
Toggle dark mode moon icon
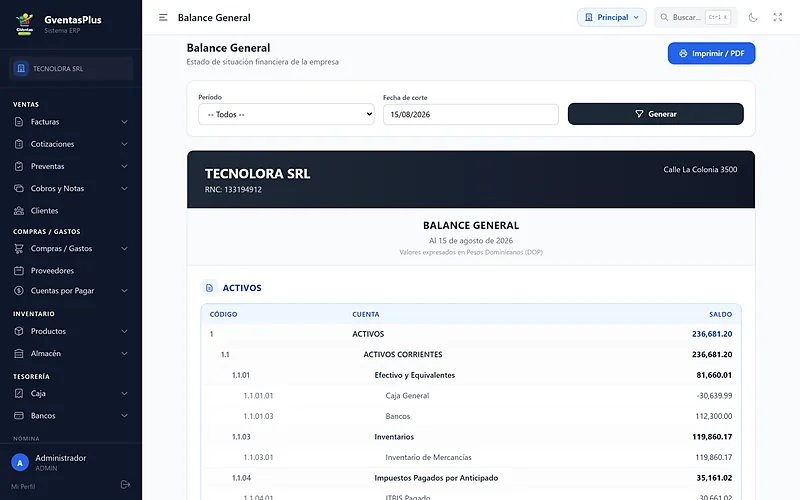click(x=753, y=17)
